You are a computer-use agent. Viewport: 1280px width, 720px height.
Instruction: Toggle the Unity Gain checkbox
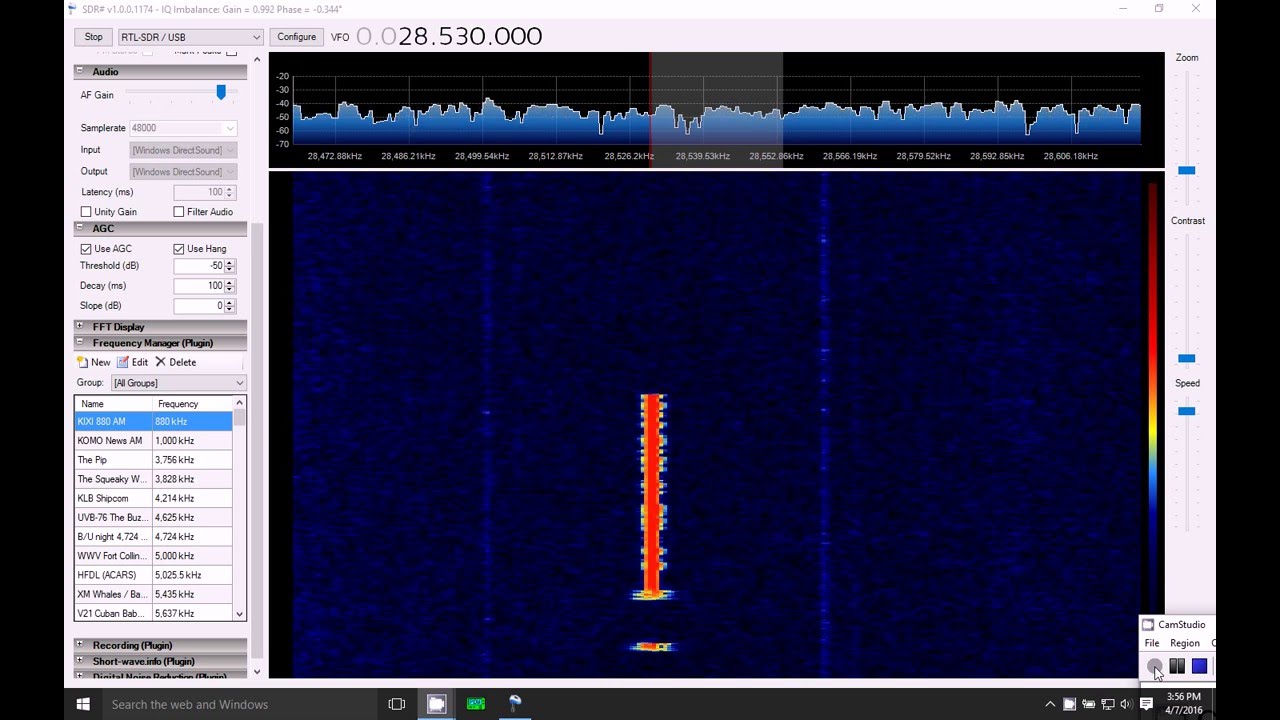[86, 212]
